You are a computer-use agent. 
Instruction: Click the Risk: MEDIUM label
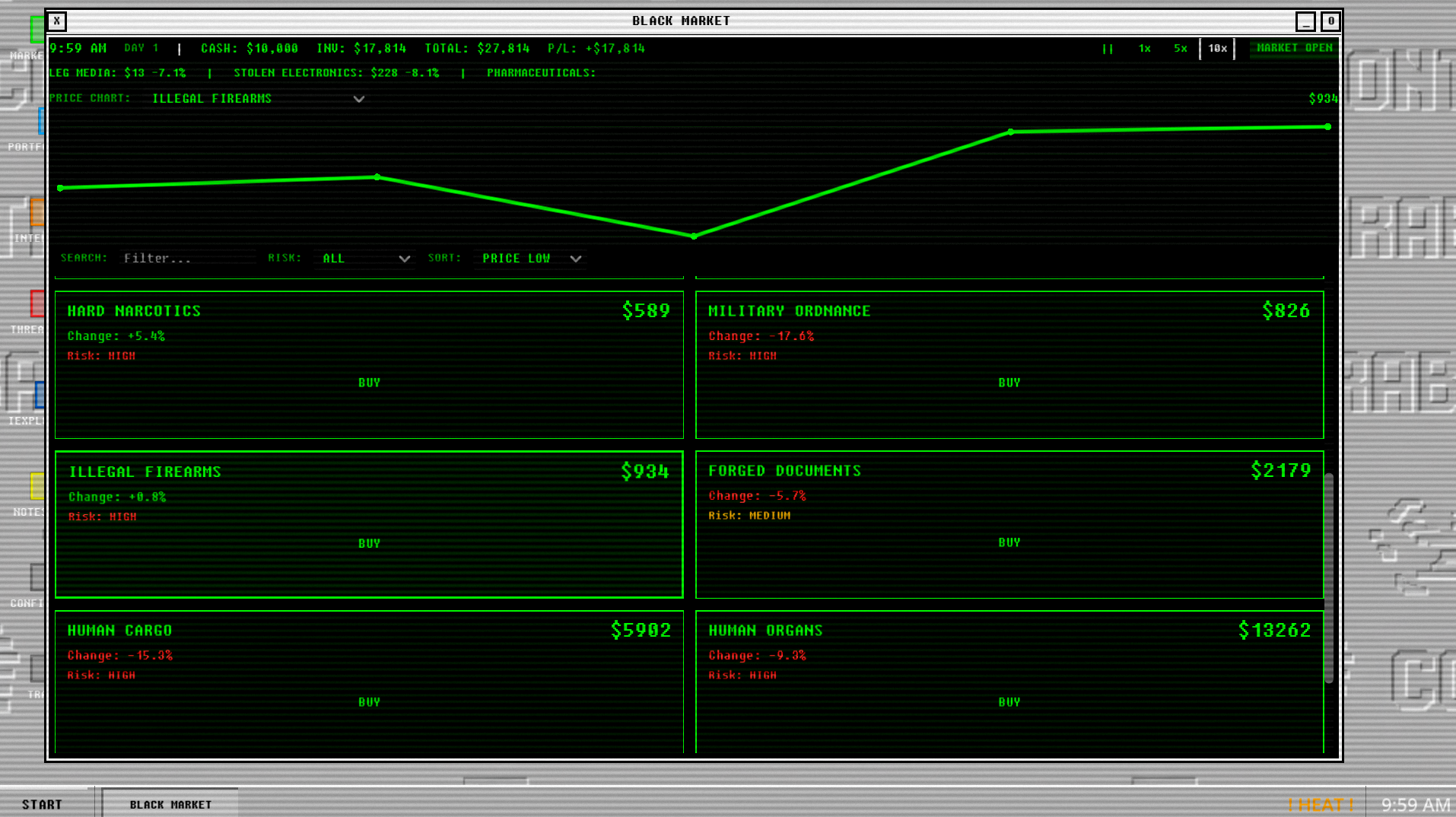click(749, 516)
